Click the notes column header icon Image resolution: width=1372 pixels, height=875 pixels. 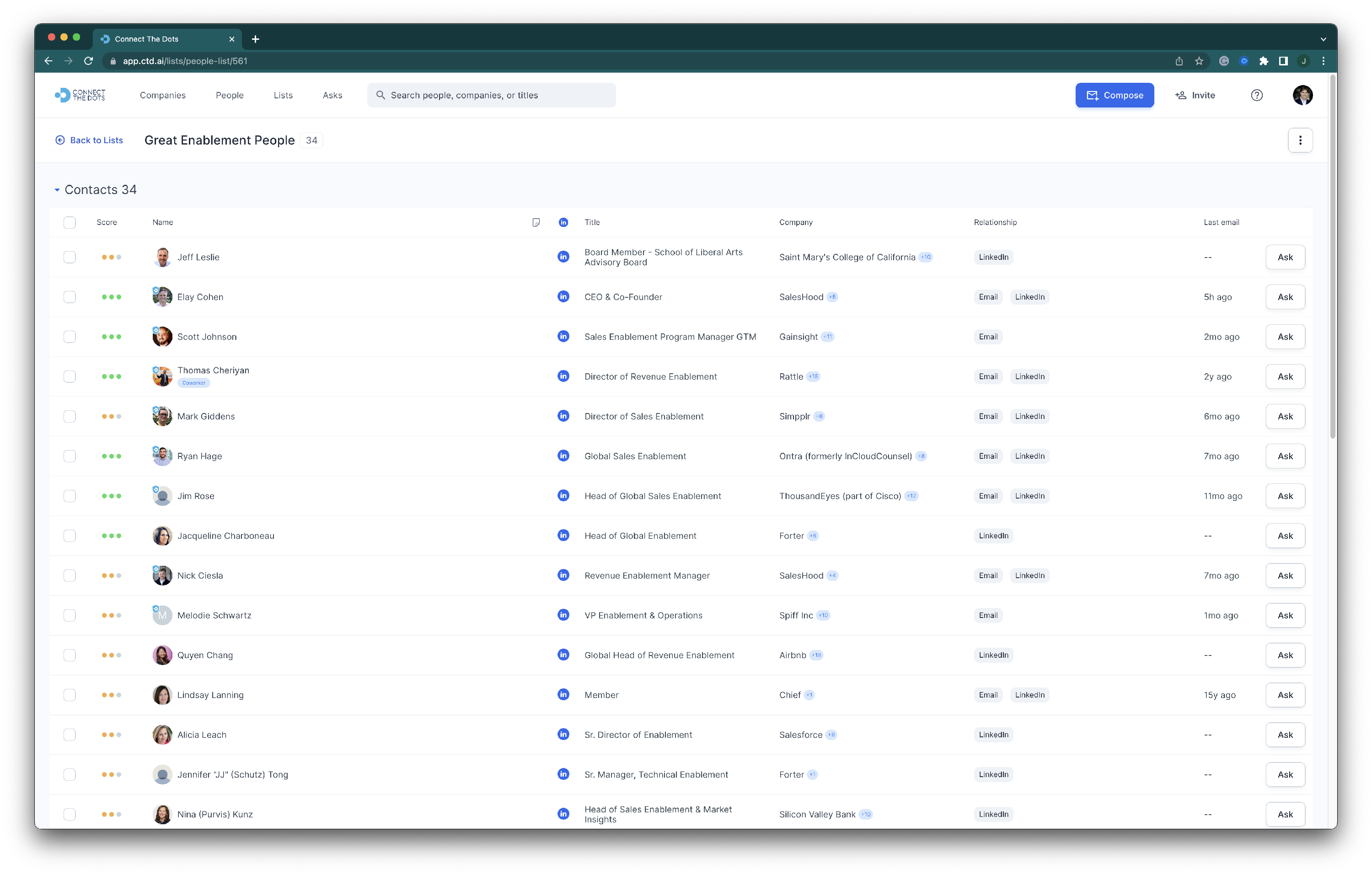point(536,222)
